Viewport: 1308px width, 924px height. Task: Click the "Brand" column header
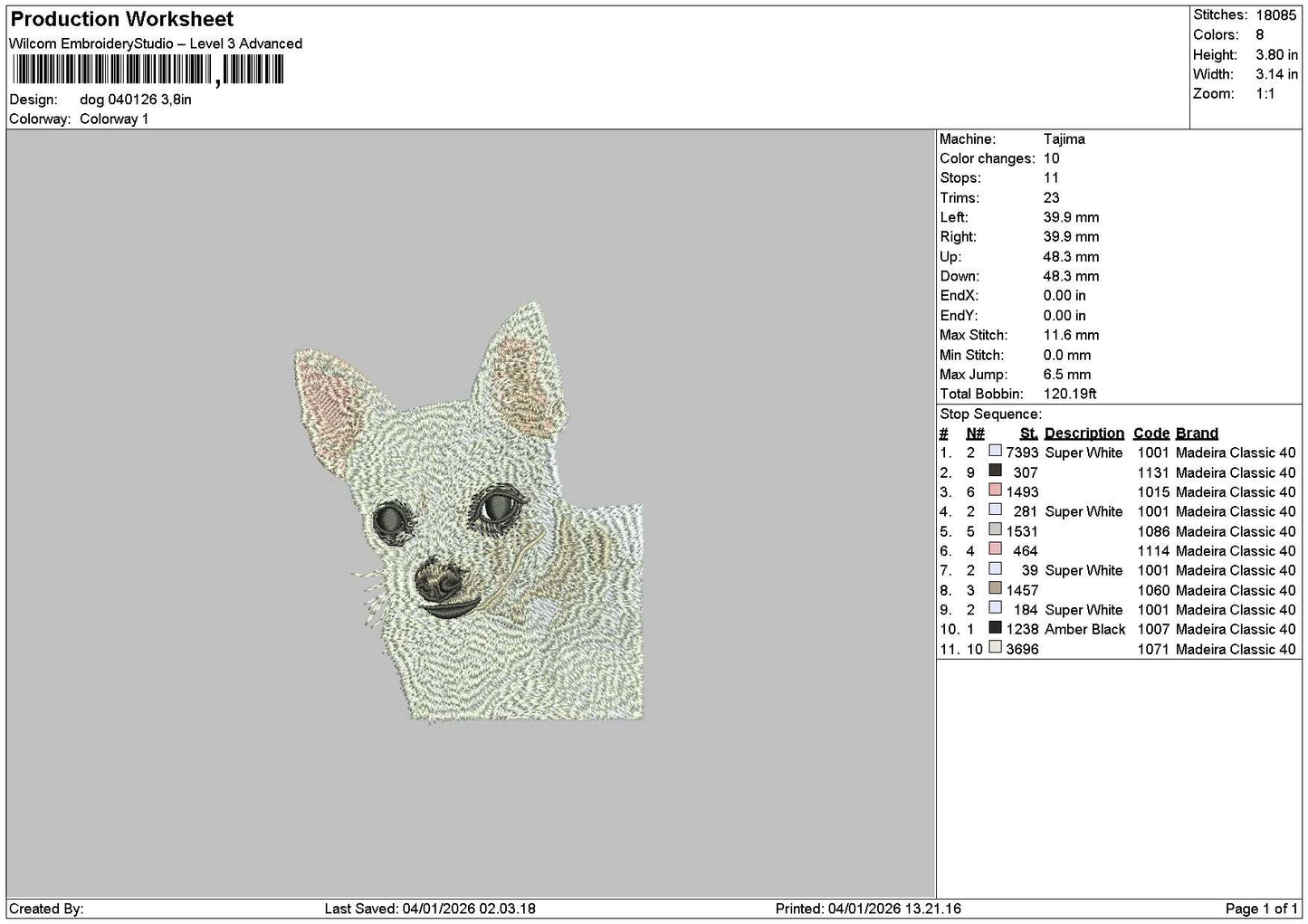coord(1197,433)
